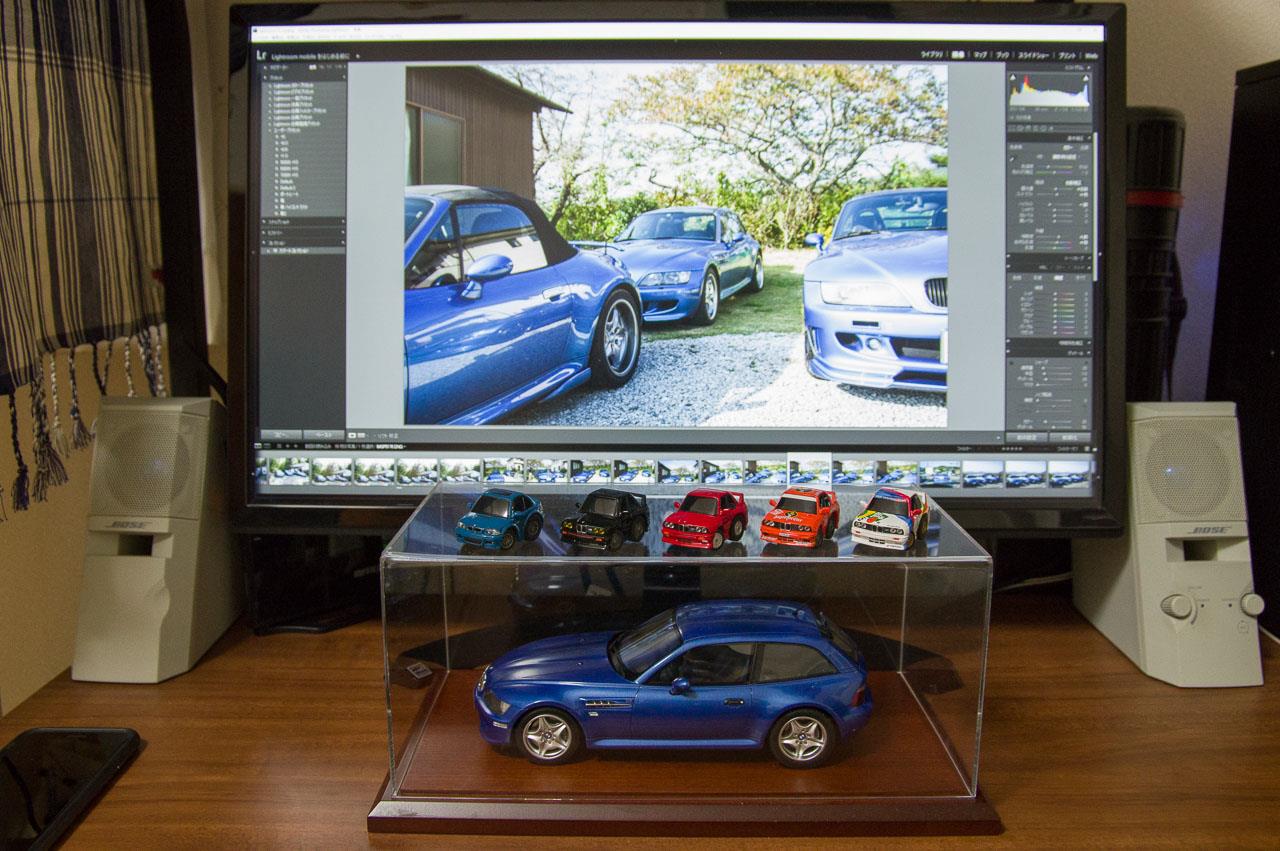Set navigator zoom to FIT
The image size is (1280, 851).
tap(313, 67)
